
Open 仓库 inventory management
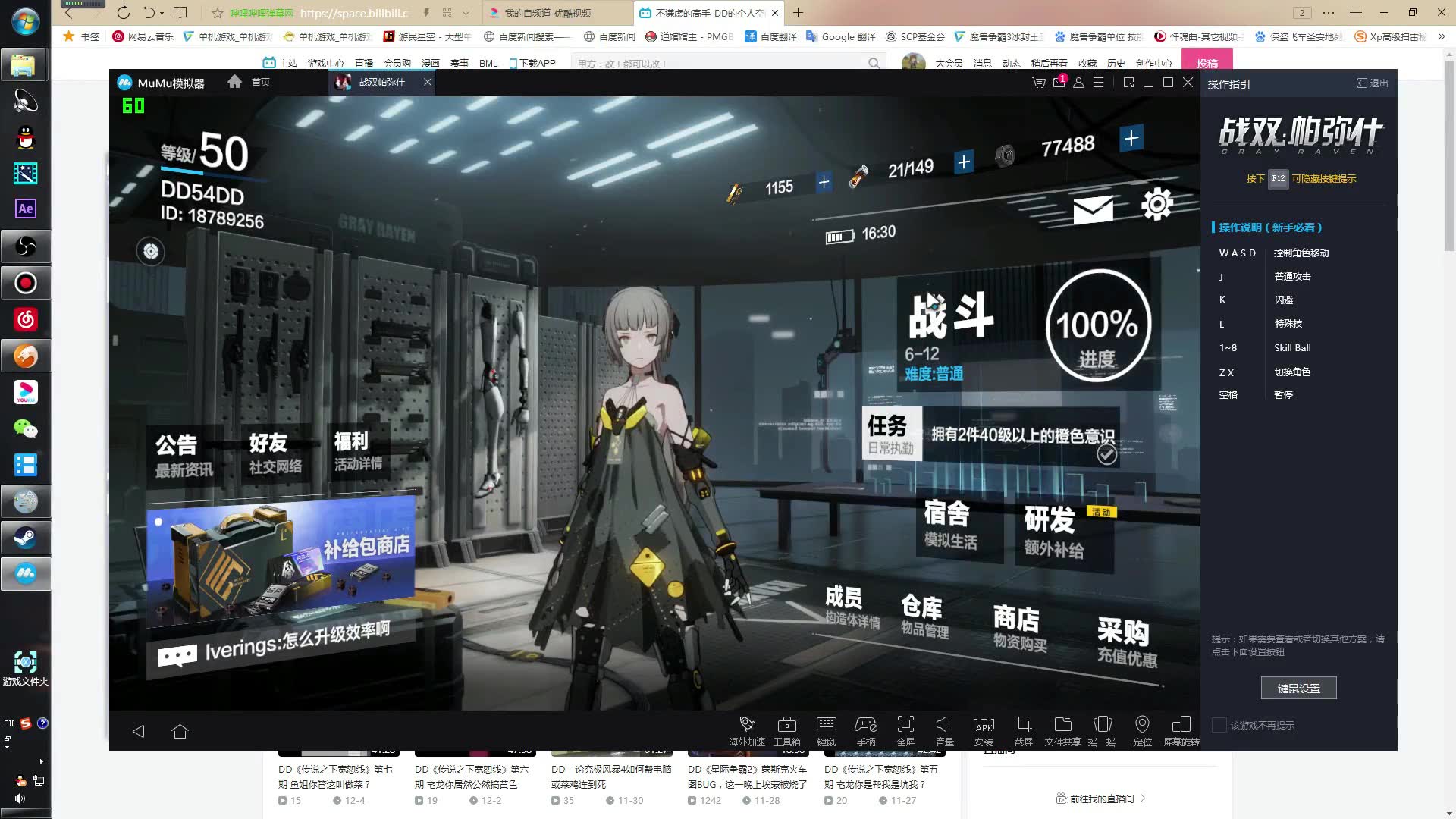click(924, 616)
